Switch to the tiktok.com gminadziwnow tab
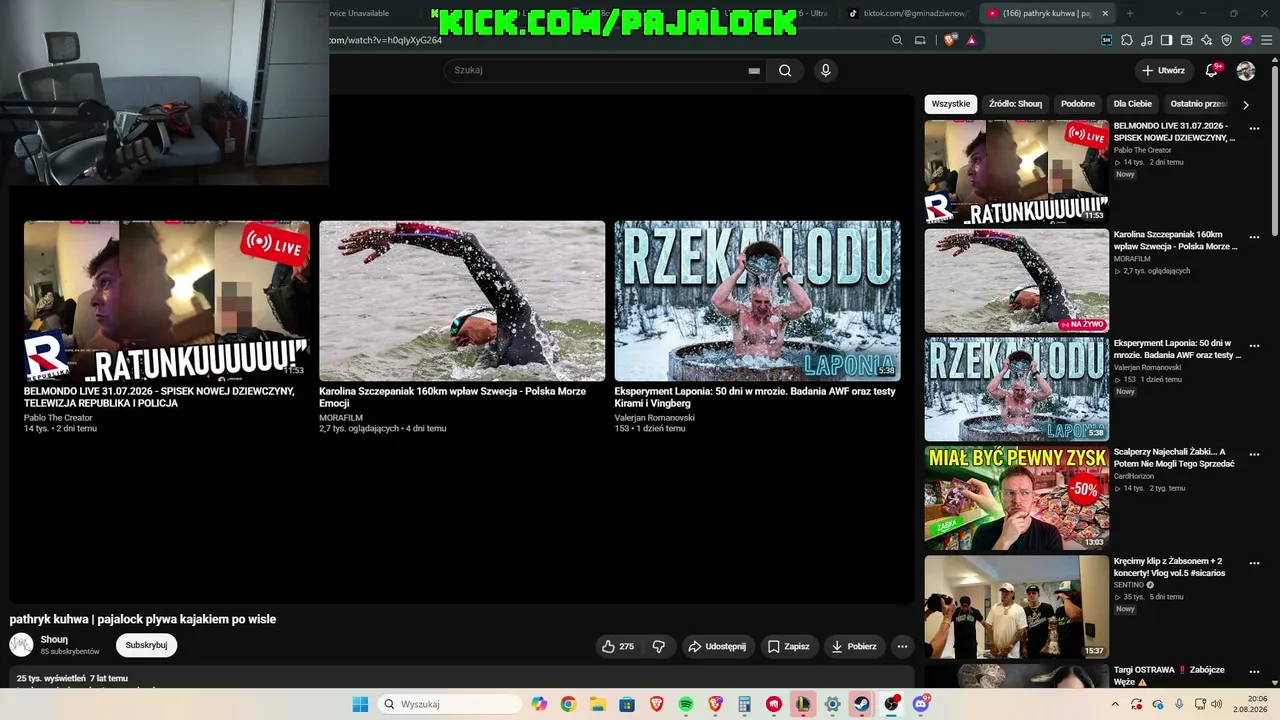This screenshot has width=1280, height=720. click(907, 13)
